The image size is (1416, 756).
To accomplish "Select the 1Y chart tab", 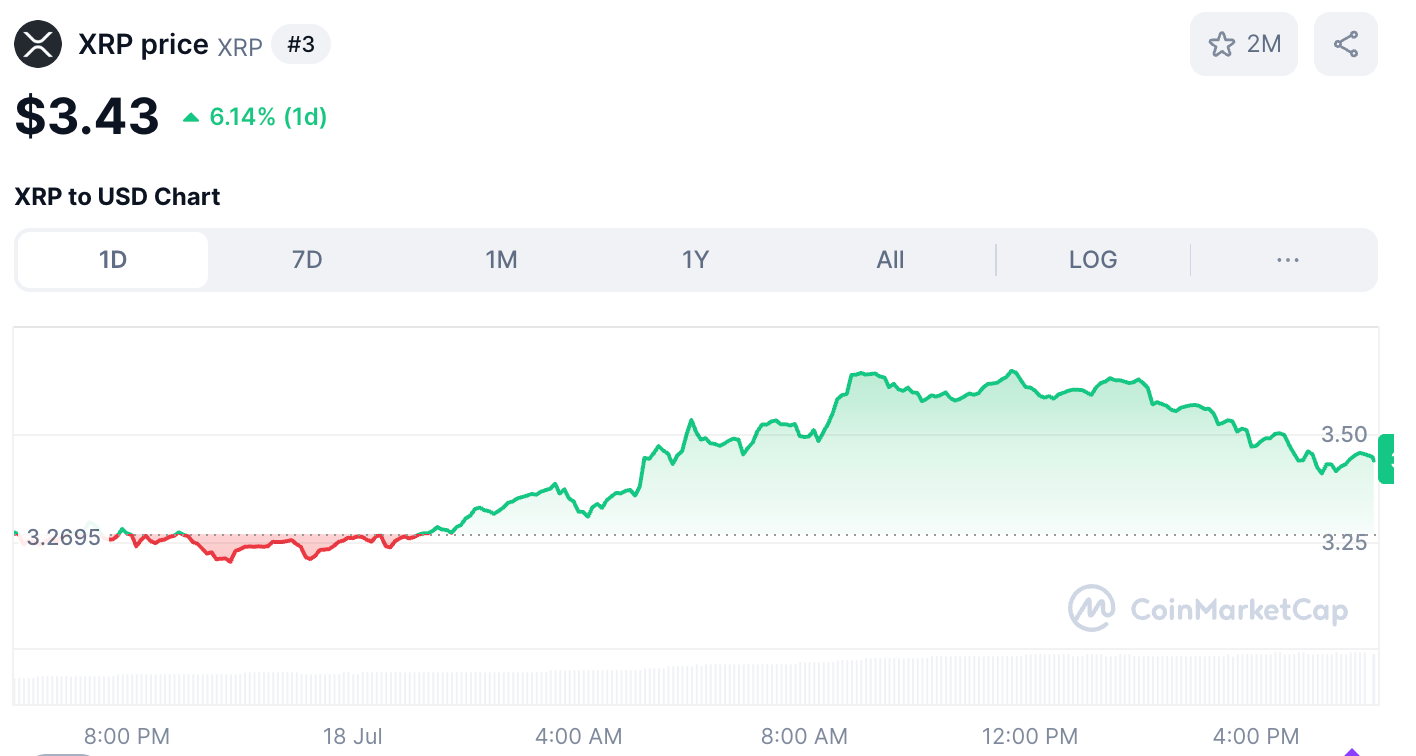I will 695,259.
